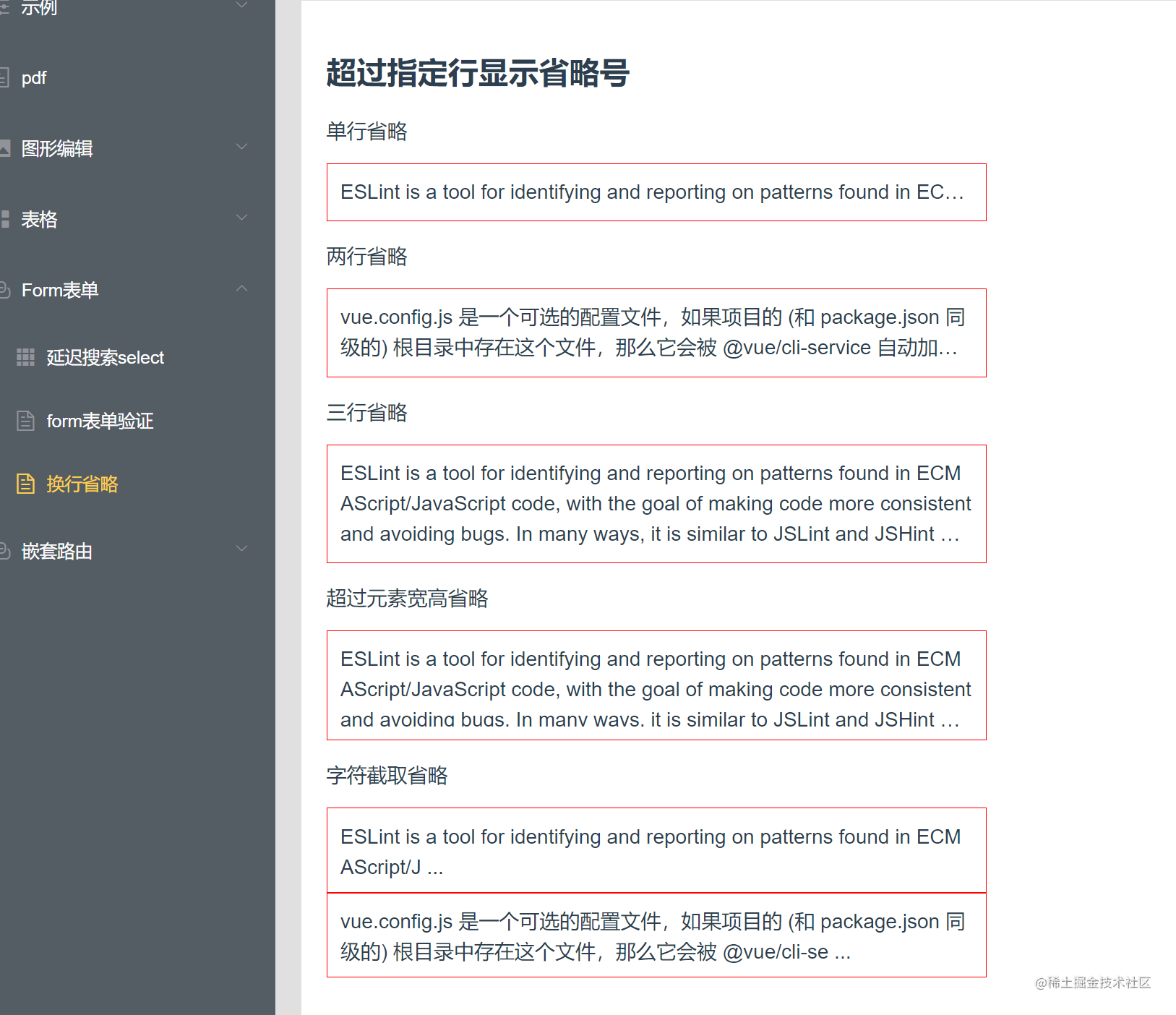Open the 延迟搜索select page

click(106, 357)
